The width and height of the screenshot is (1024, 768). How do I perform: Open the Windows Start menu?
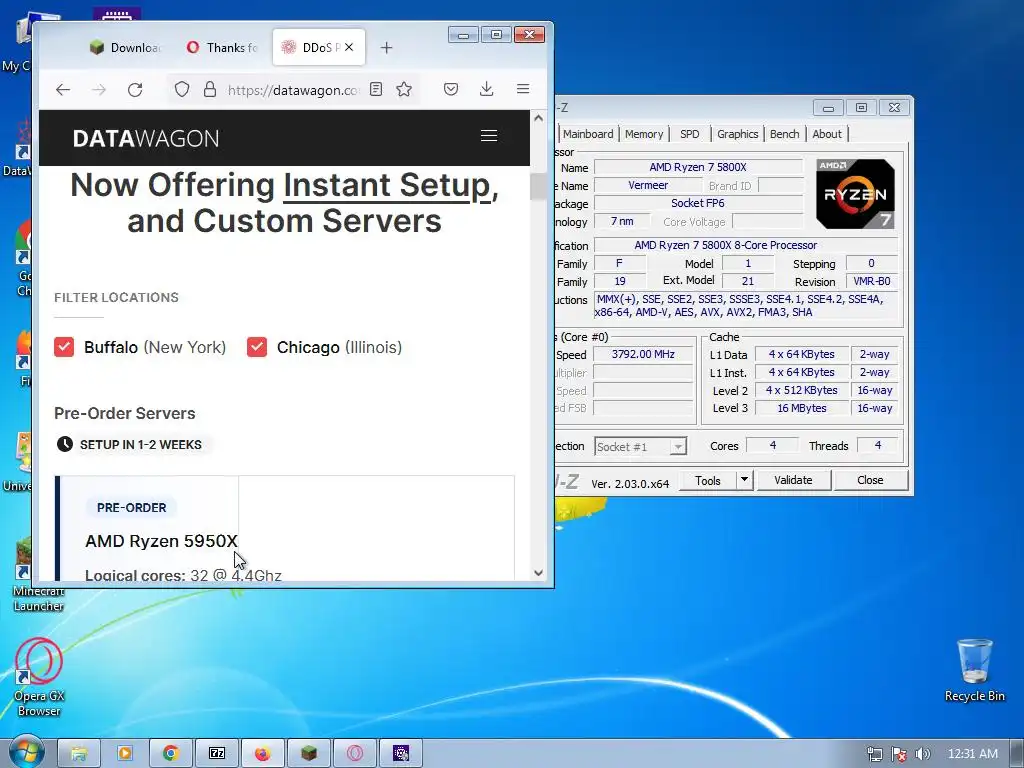click(x=25, y=752)
